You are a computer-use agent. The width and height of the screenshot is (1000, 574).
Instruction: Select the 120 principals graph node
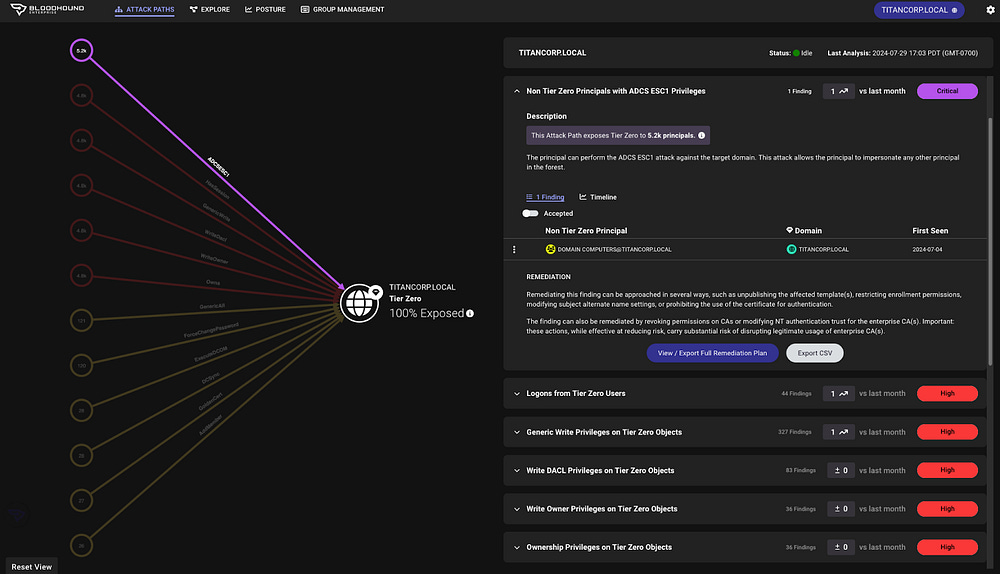click(x=82, y=365)
